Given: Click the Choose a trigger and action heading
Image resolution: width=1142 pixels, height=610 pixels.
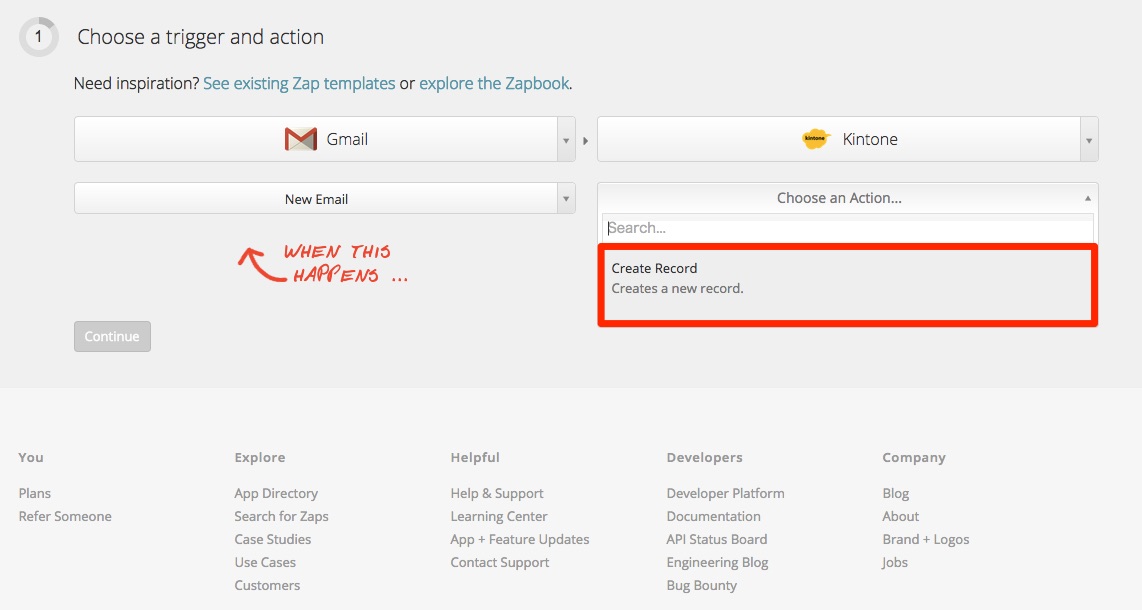Looking at the screenshot, I should pos(200,37).
